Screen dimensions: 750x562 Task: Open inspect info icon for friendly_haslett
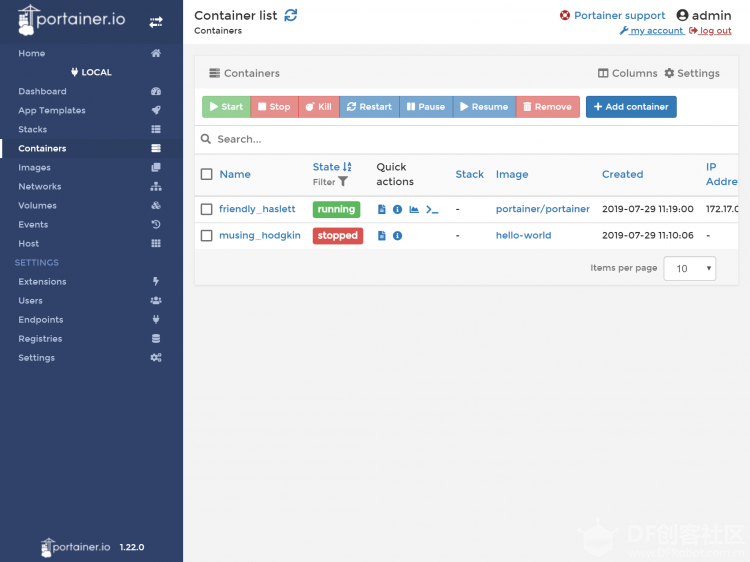pos(397,209)
